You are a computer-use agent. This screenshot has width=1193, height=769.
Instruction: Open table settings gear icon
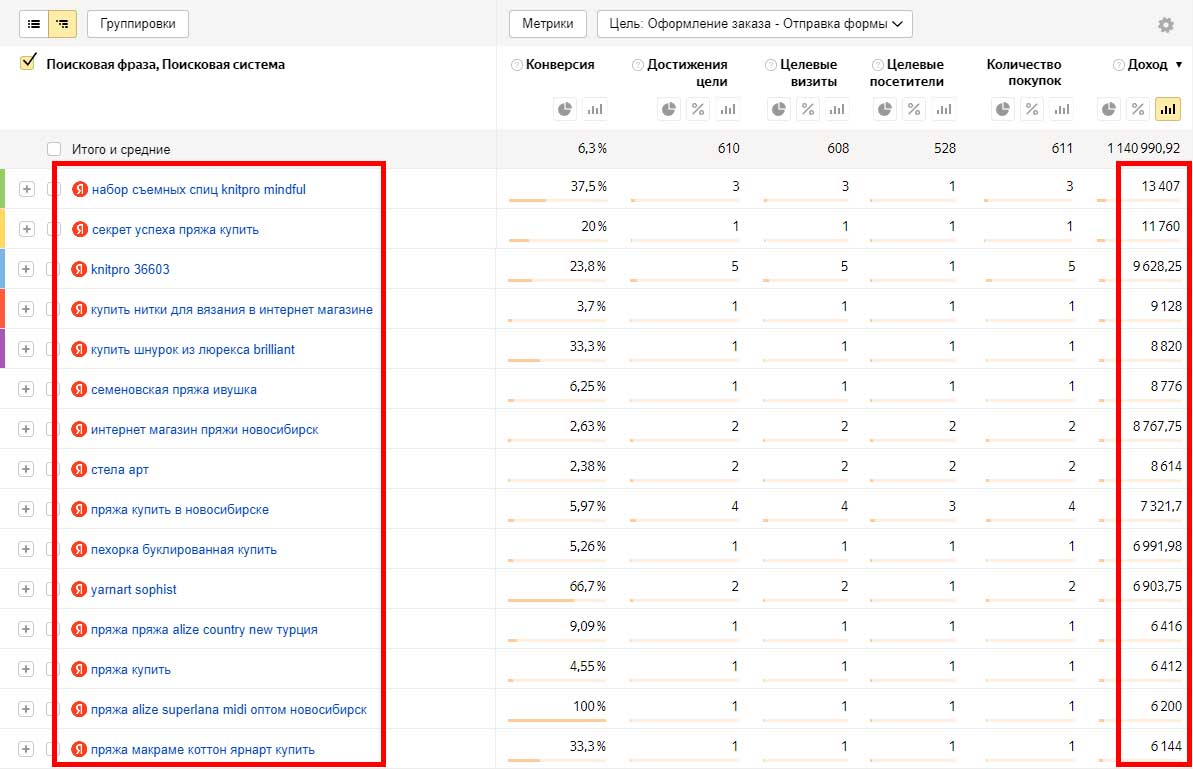(x=1165, y=25)
